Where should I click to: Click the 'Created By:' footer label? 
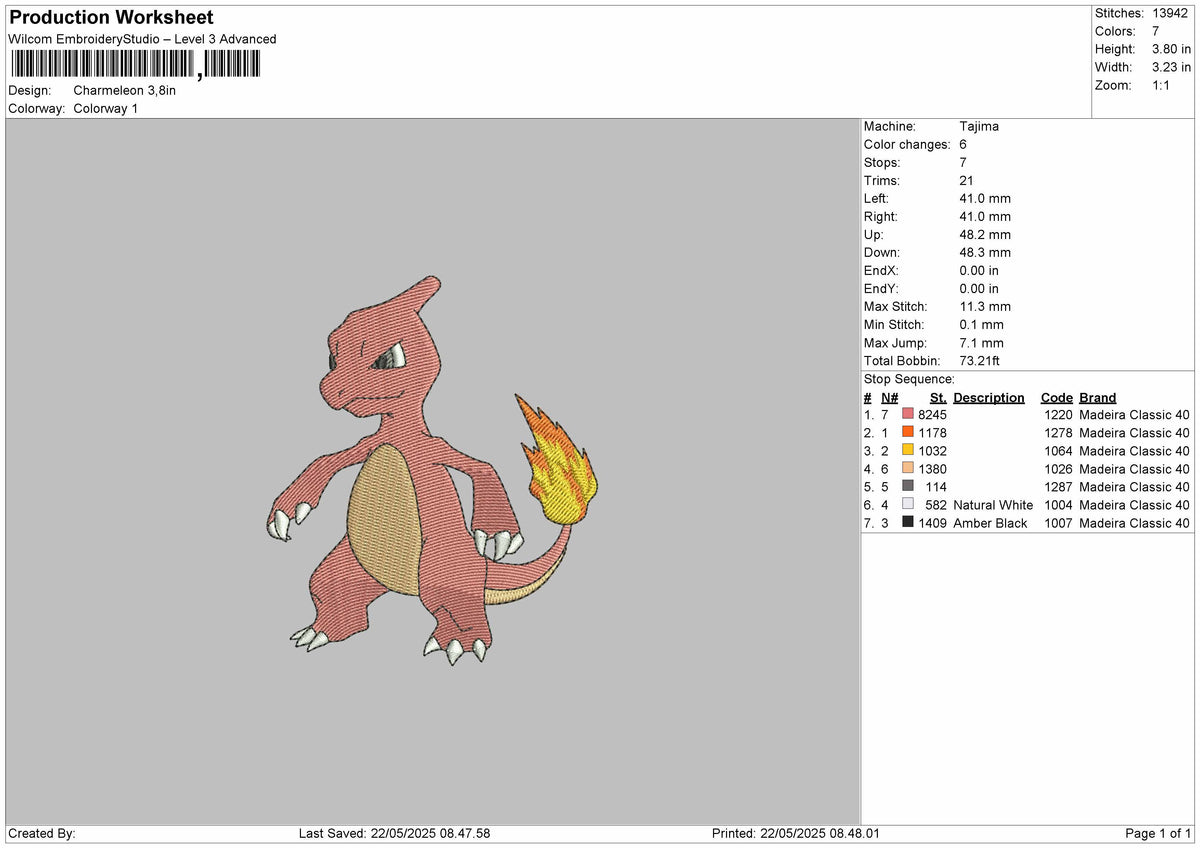point(42,833)
